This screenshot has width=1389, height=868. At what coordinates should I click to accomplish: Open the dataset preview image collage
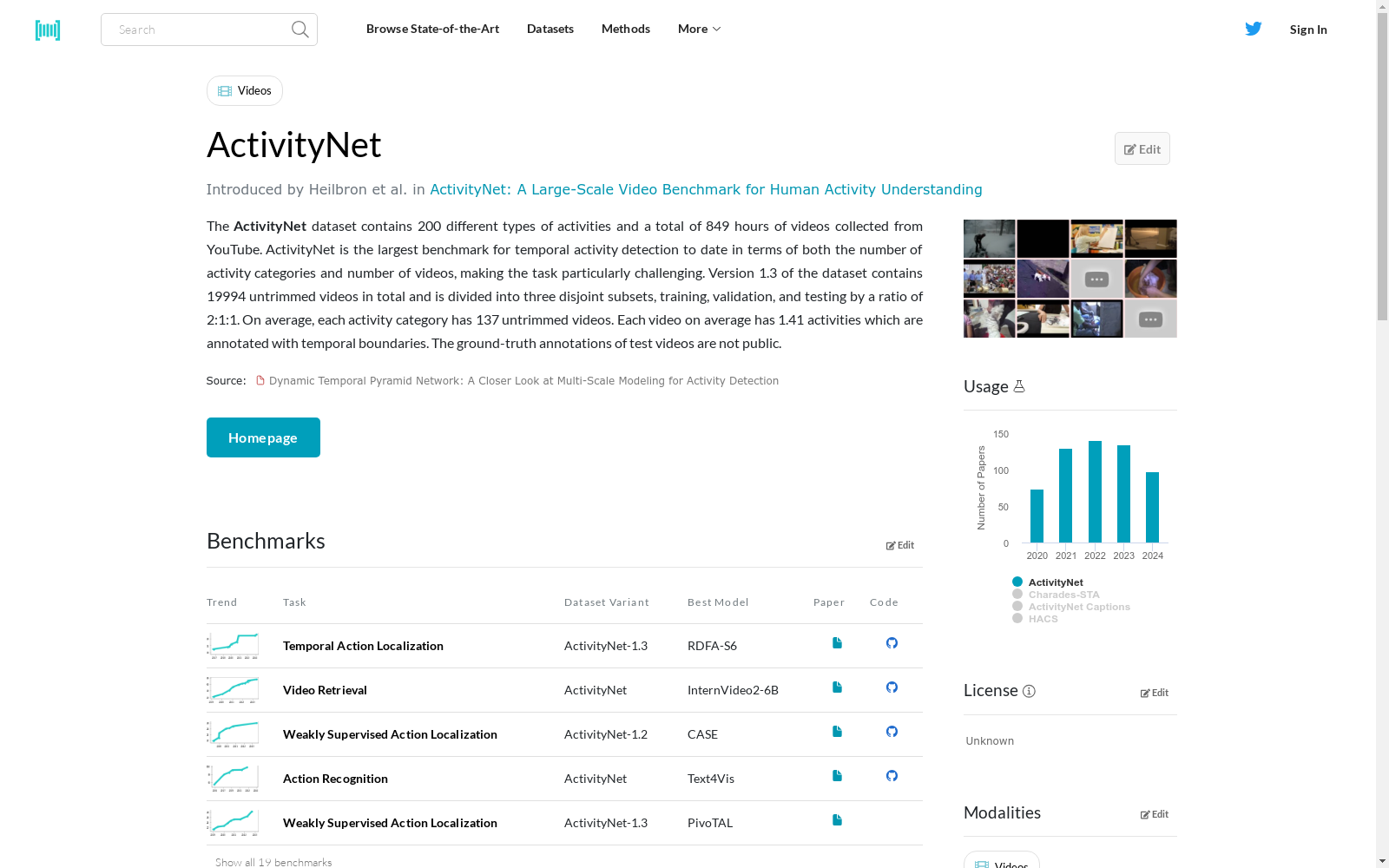(x=1070, y=279)
